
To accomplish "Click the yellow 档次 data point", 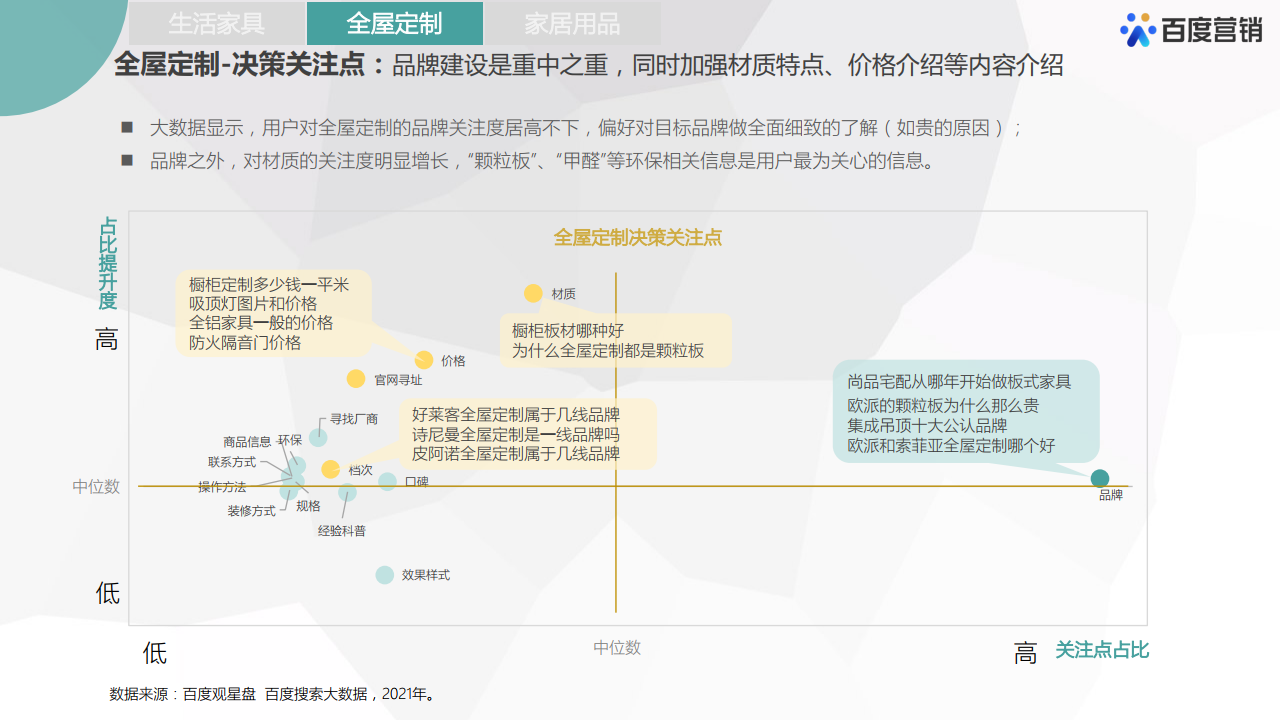I will 331,469.
